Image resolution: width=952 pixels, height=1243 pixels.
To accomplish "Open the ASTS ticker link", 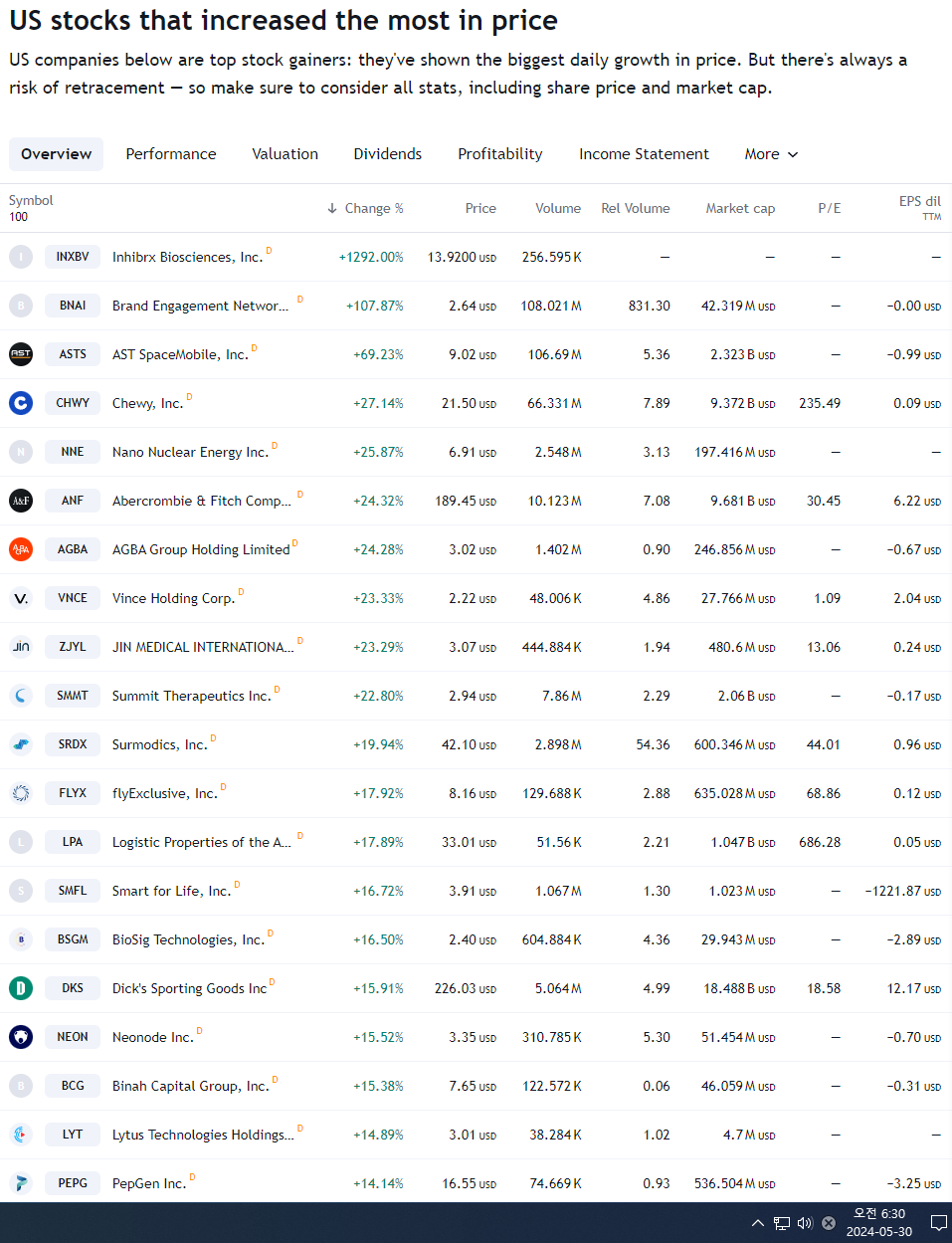I will (73, 354).
